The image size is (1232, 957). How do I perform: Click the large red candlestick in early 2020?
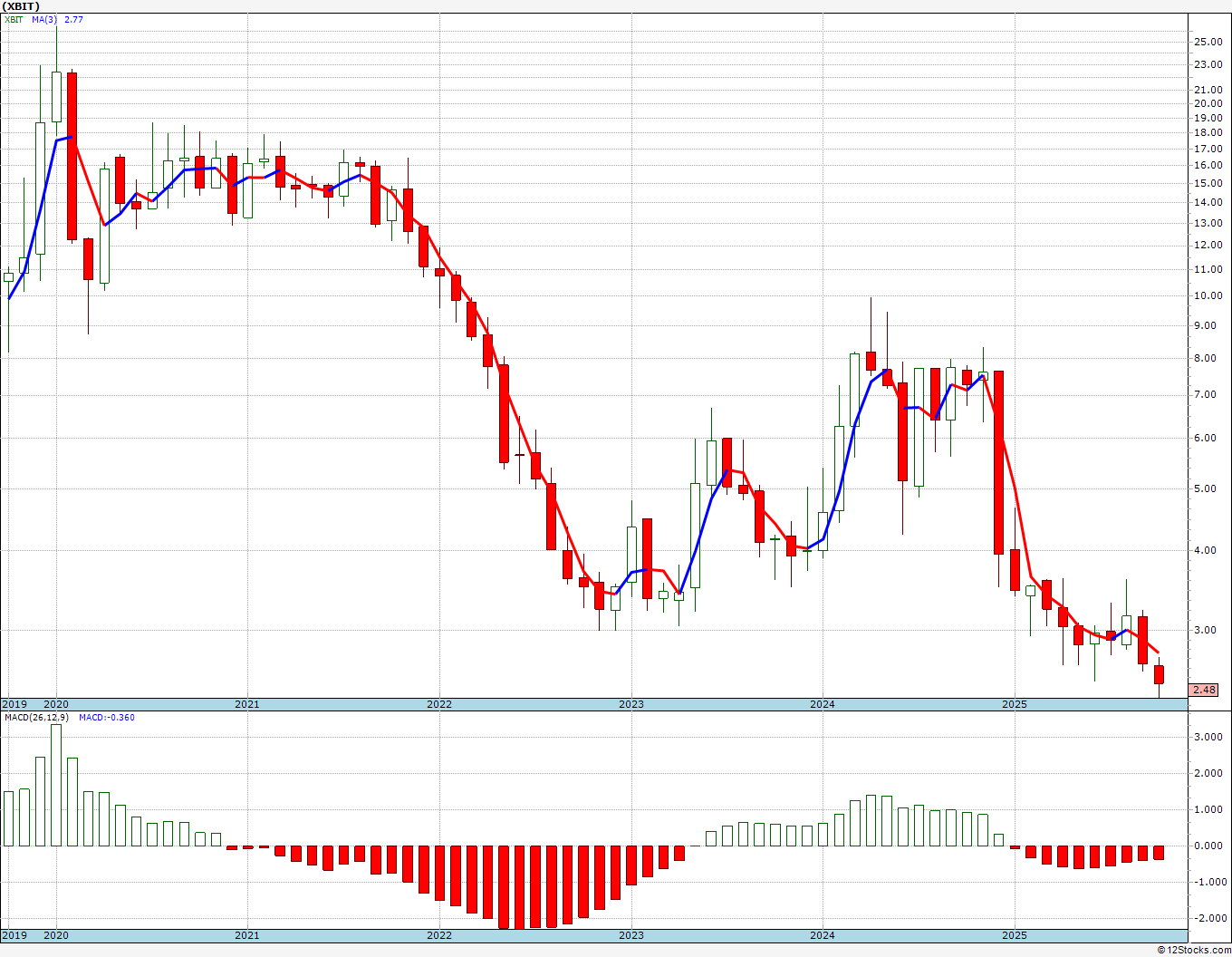click(x=72, y=156)
